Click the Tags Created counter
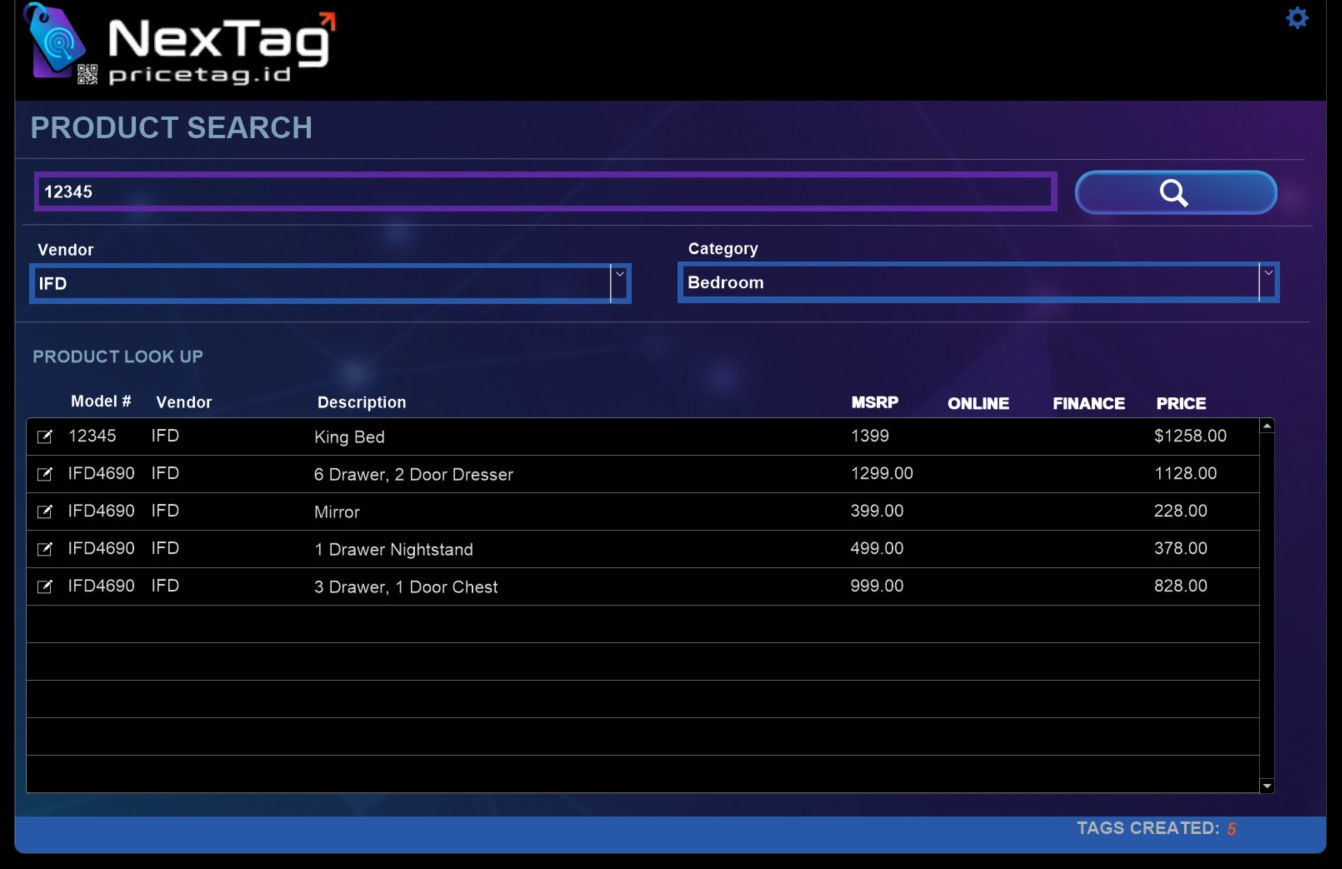The width and height of the screenshot is (1342, 869). tap(1156, 829)
